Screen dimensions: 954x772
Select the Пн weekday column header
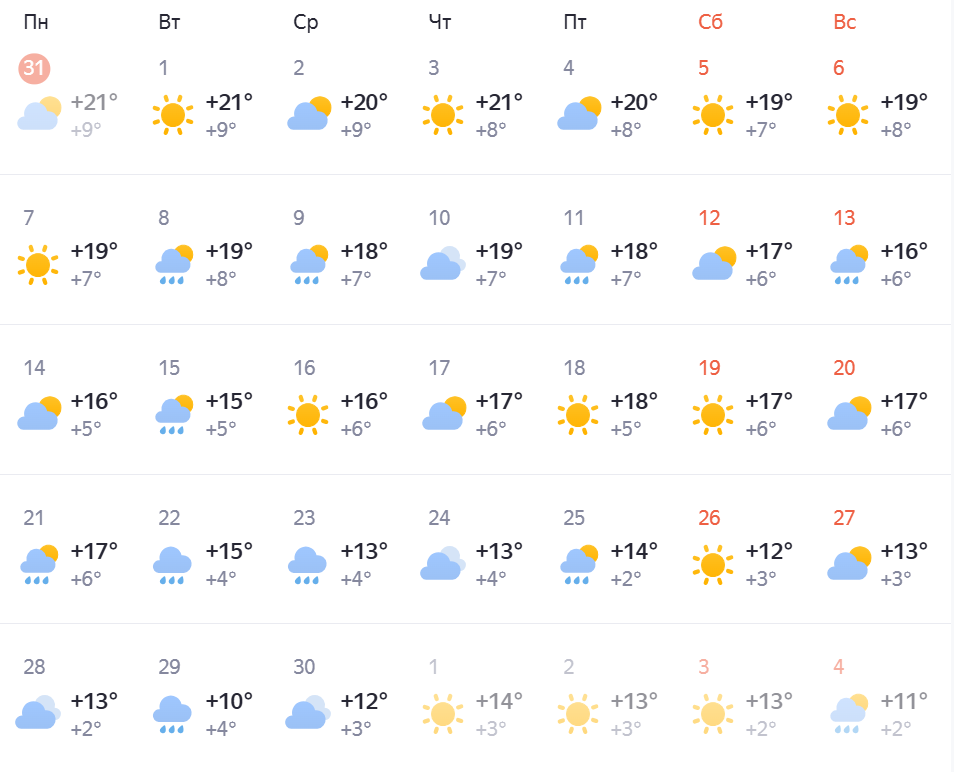click(x=36, y=23)
